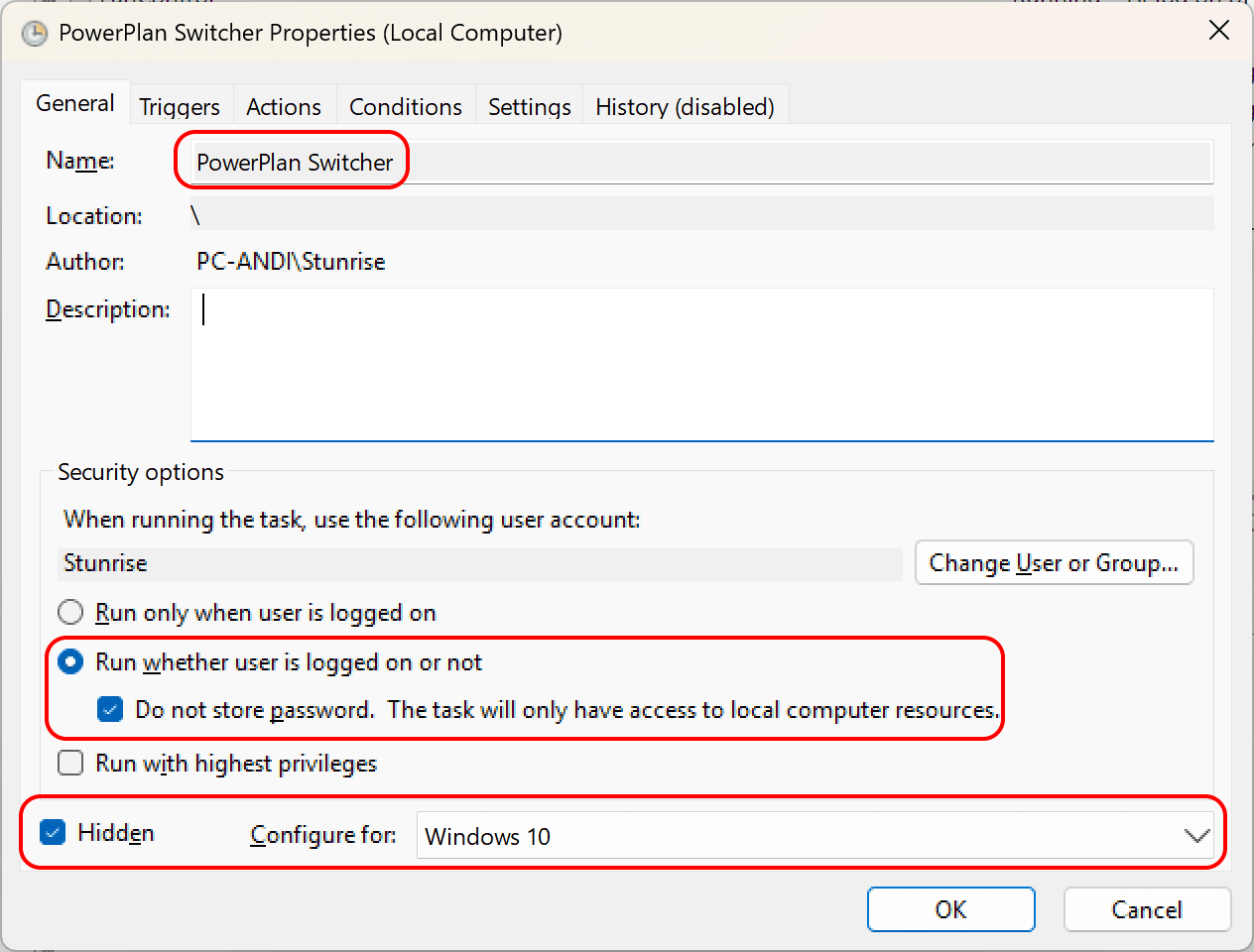The width and height of the screenshot is (1254, 952).
Task: Select the General tab
Action: 75,103
